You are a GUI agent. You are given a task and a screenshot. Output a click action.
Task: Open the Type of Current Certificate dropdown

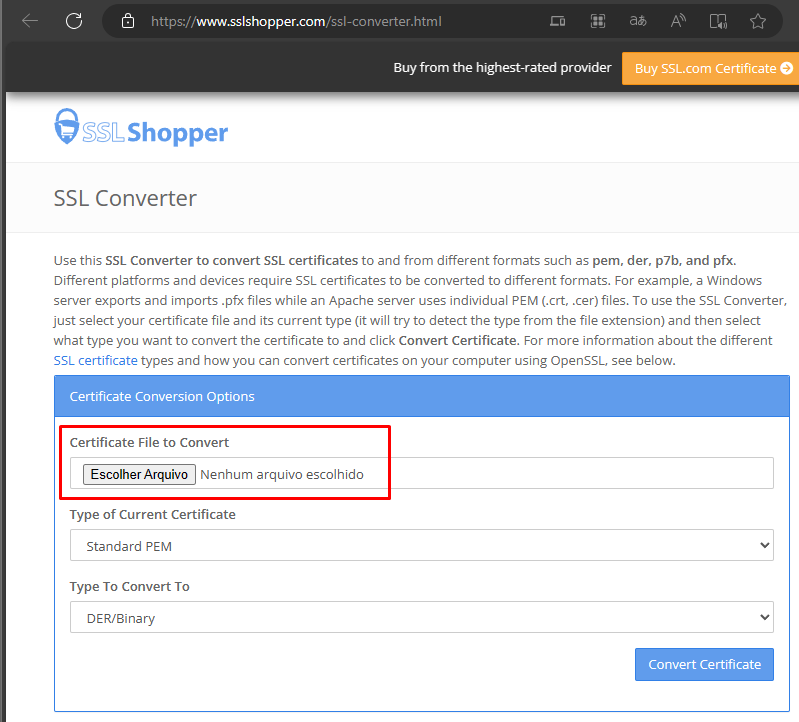coord(421,545)
